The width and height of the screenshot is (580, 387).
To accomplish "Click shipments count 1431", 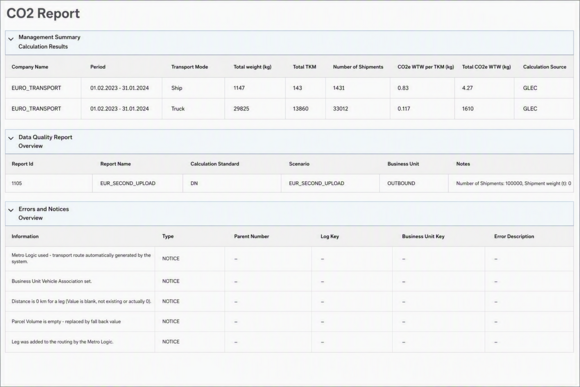I will click(x=338, y=88).
